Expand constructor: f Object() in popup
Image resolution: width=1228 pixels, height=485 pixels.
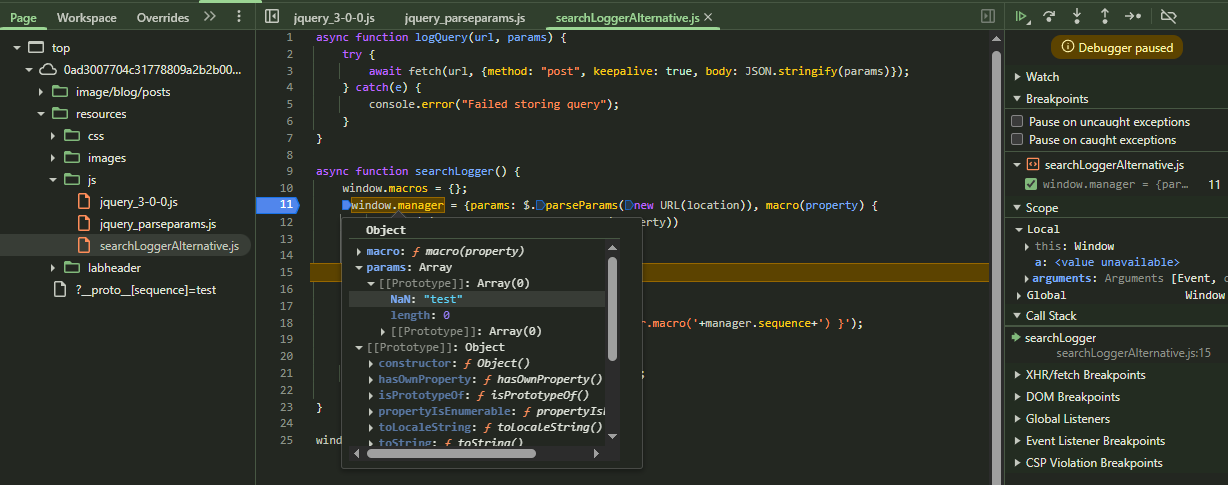(x=372, y=363)
